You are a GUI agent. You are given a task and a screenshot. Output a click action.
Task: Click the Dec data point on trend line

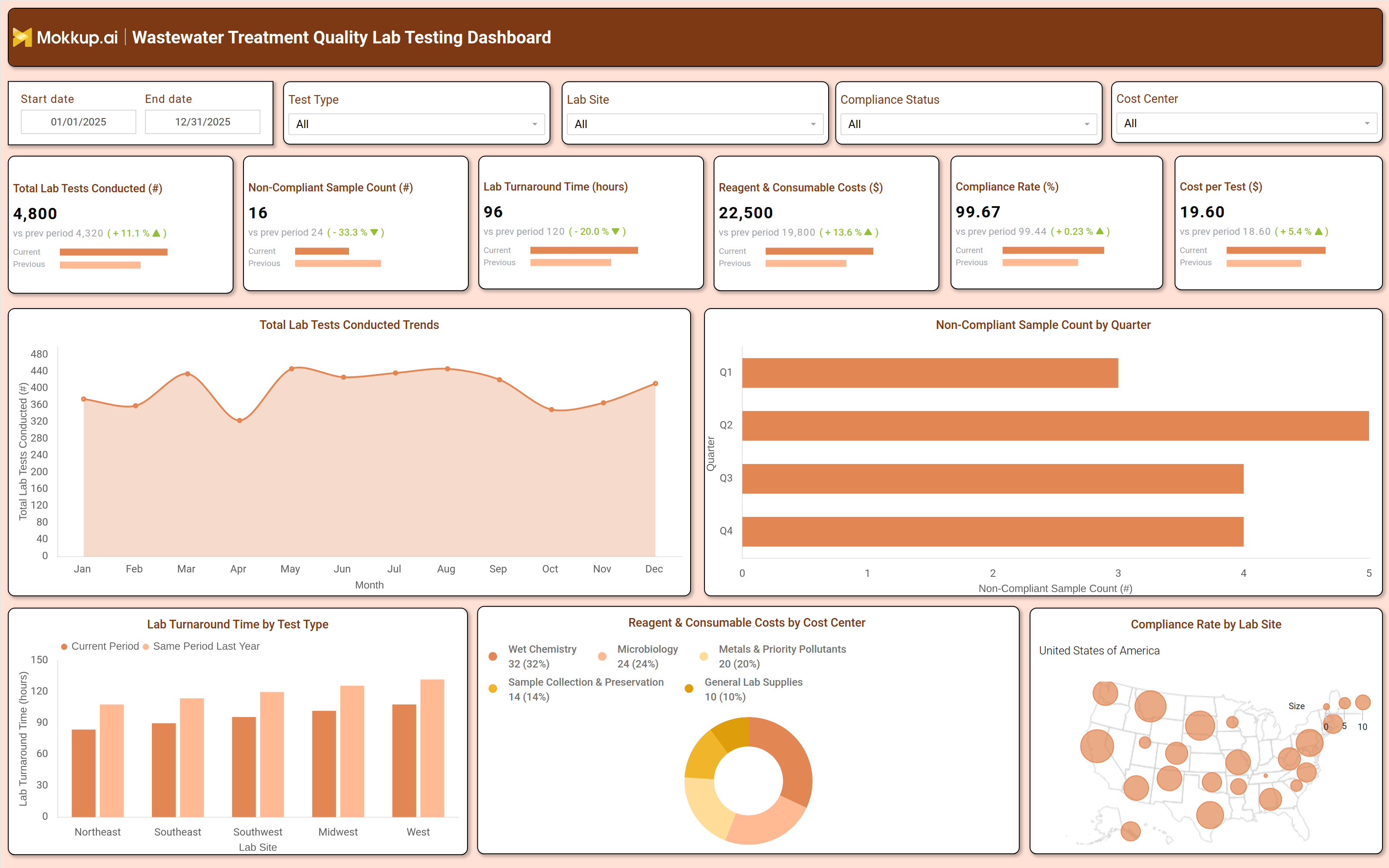coord(655,384)
